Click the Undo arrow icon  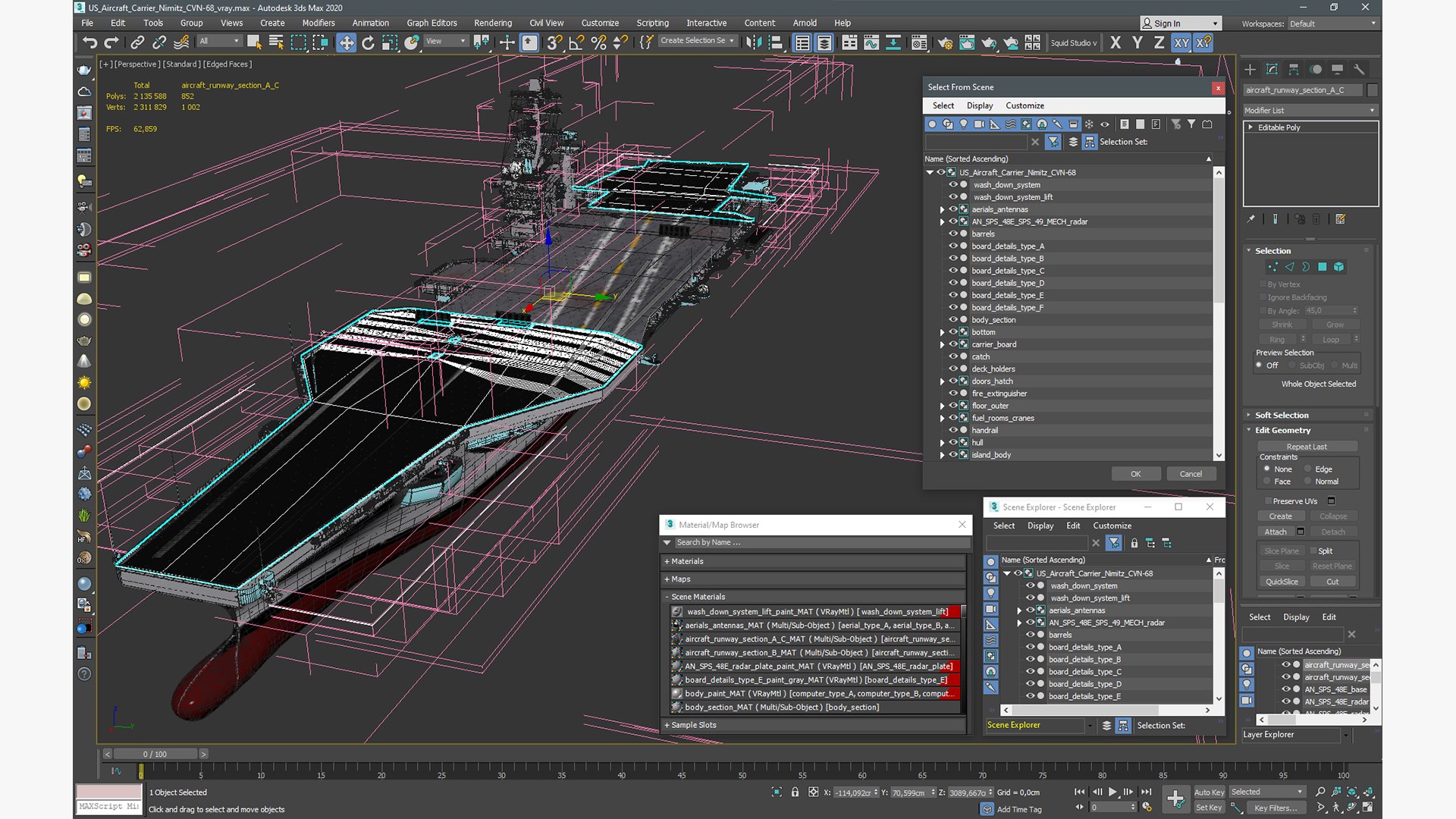[x=89, y=42]
